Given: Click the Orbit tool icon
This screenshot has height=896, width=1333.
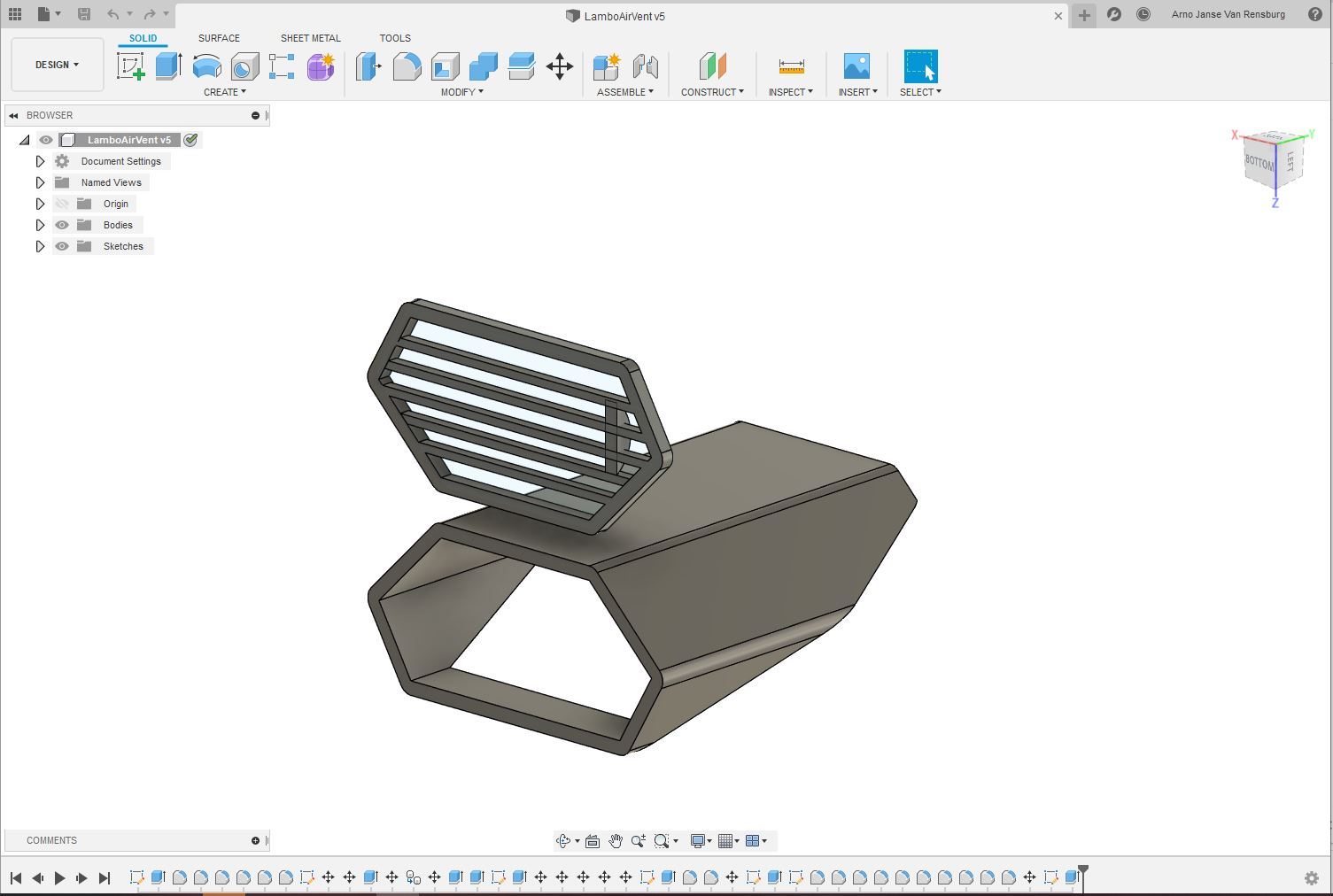Looking at the screenshot, I should click(x=562, y=841).
